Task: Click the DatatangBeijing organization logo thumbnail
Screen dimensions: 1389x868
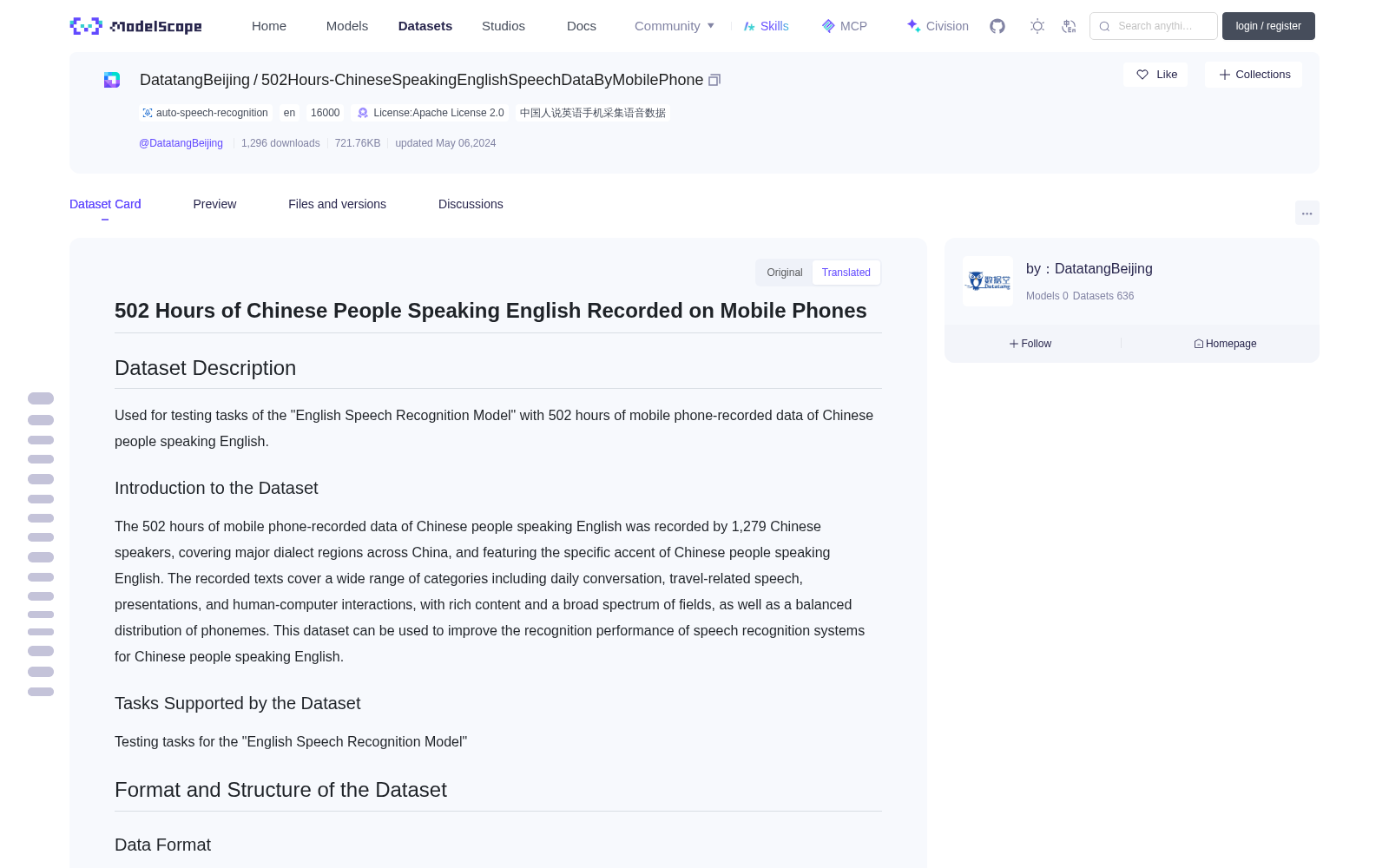Action: click(988, 281)
